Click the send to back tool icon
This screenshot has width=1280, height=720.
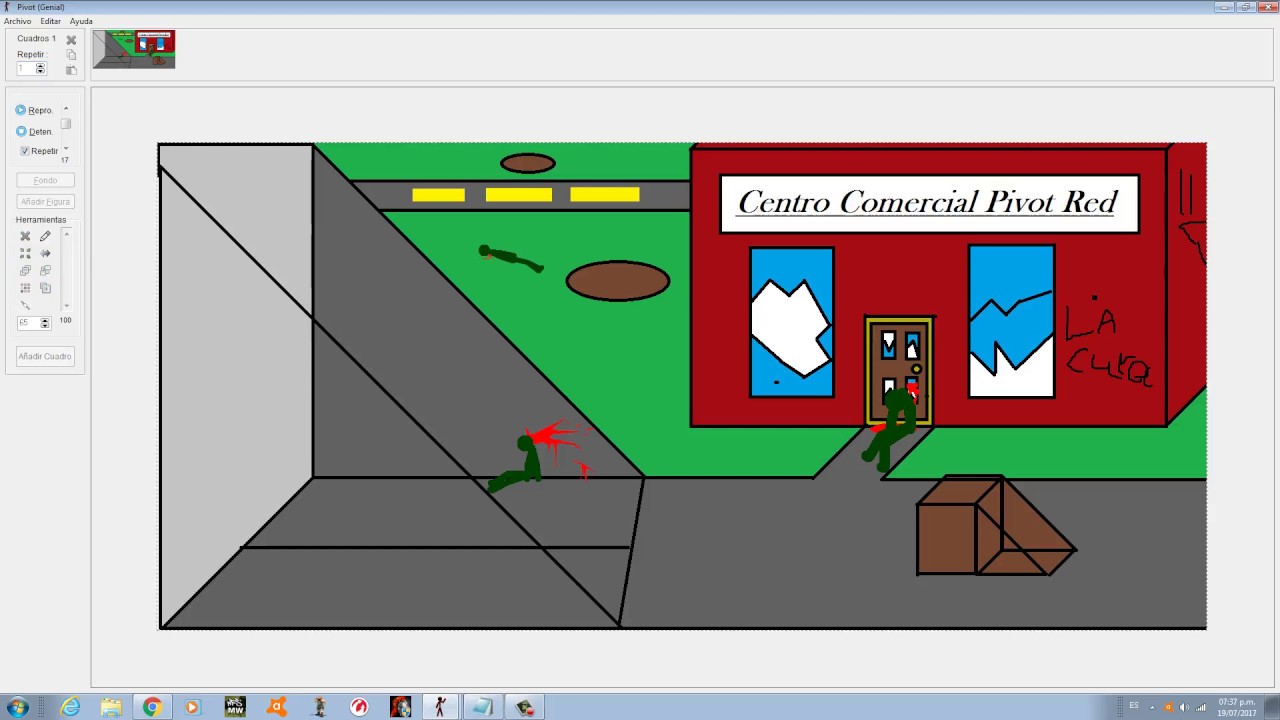pos(45,271)
